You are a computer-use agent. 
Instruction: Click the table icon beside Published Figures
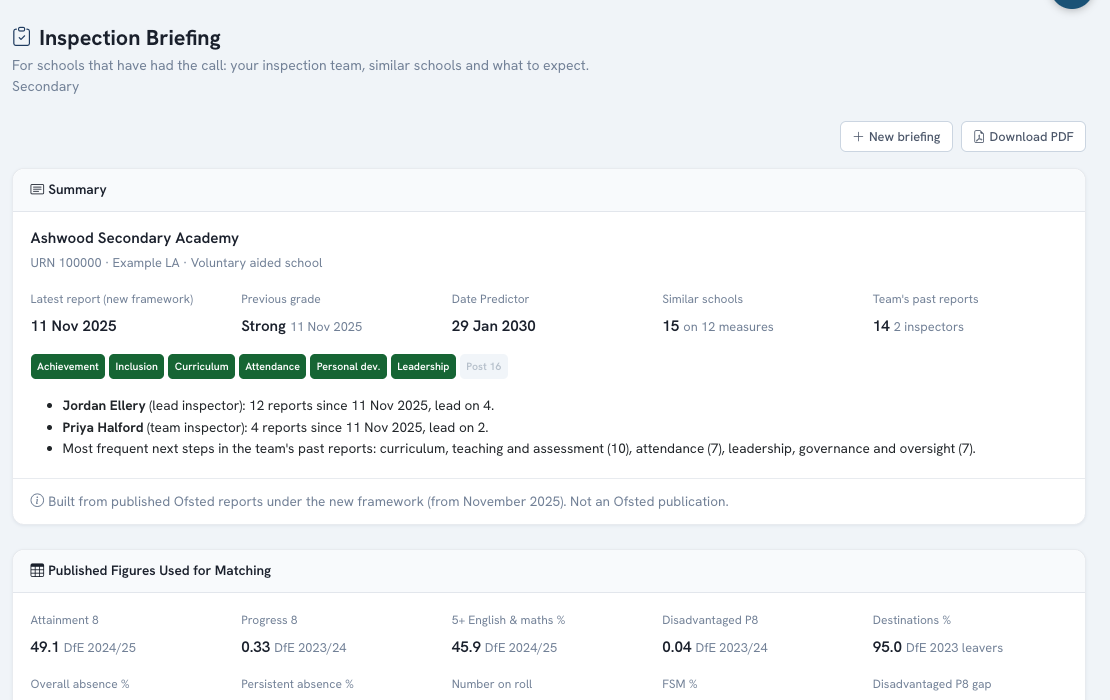pos(37,570)
